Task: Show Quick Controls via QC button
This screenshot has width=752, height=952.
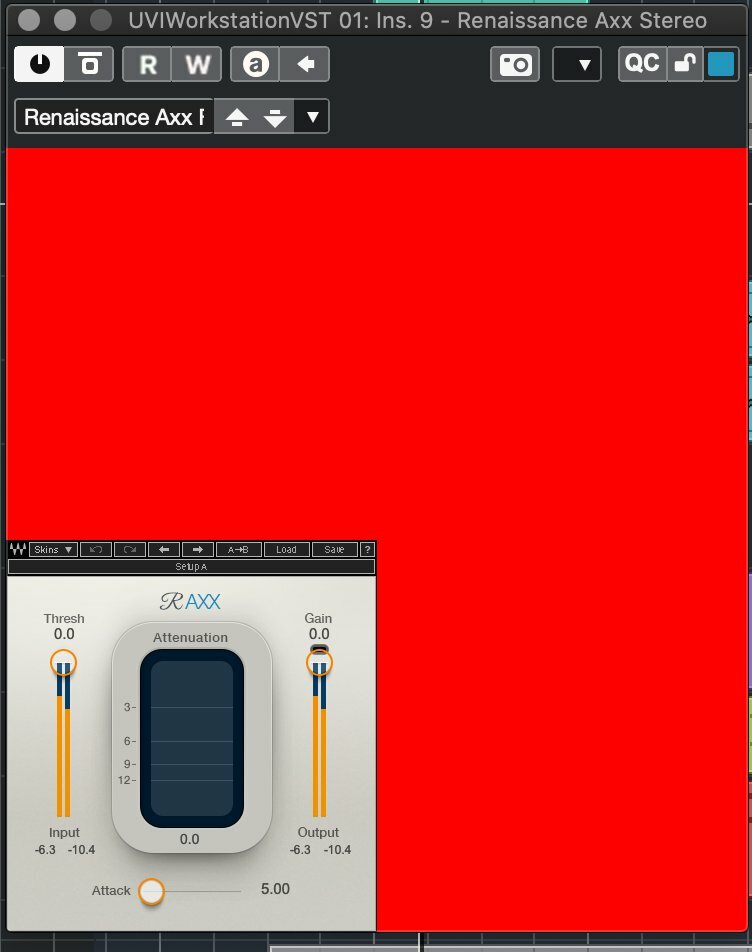Action: tap(642, 64)
